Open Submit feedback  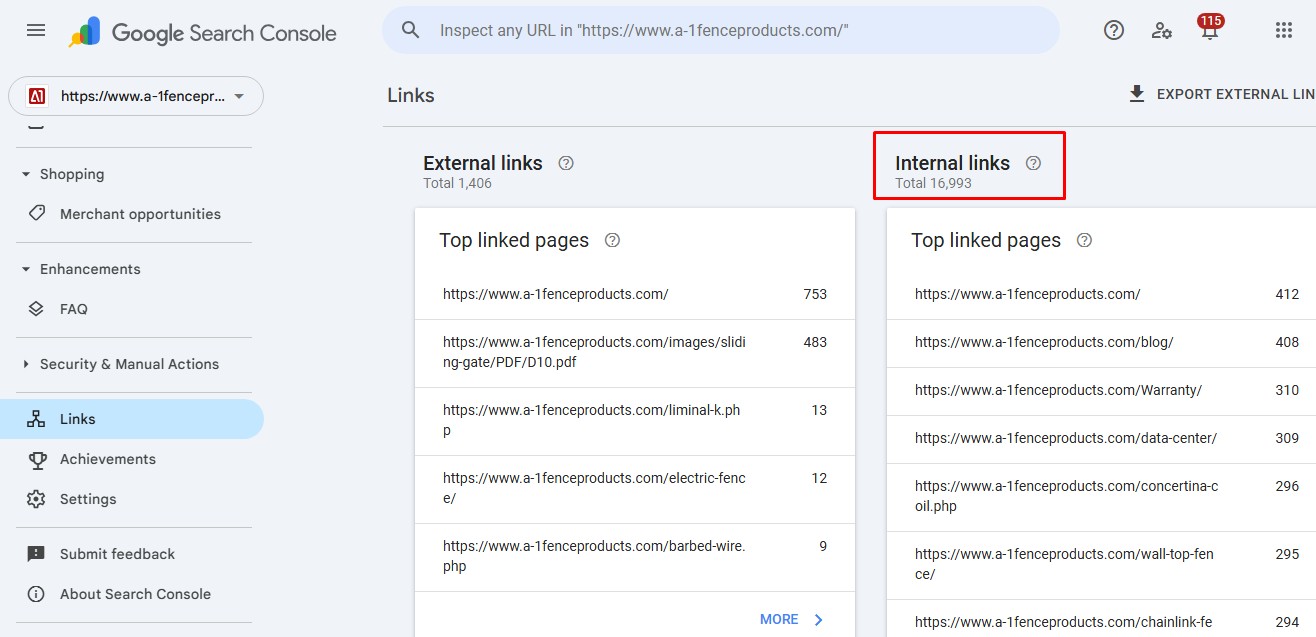pyautogui.click(x=132, y=554)
